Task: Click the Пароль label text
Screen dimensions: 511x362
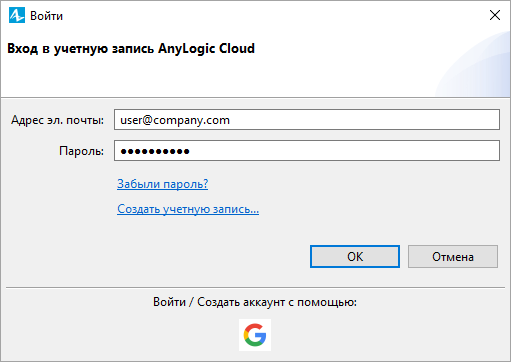Action: (x=81, y=151)
